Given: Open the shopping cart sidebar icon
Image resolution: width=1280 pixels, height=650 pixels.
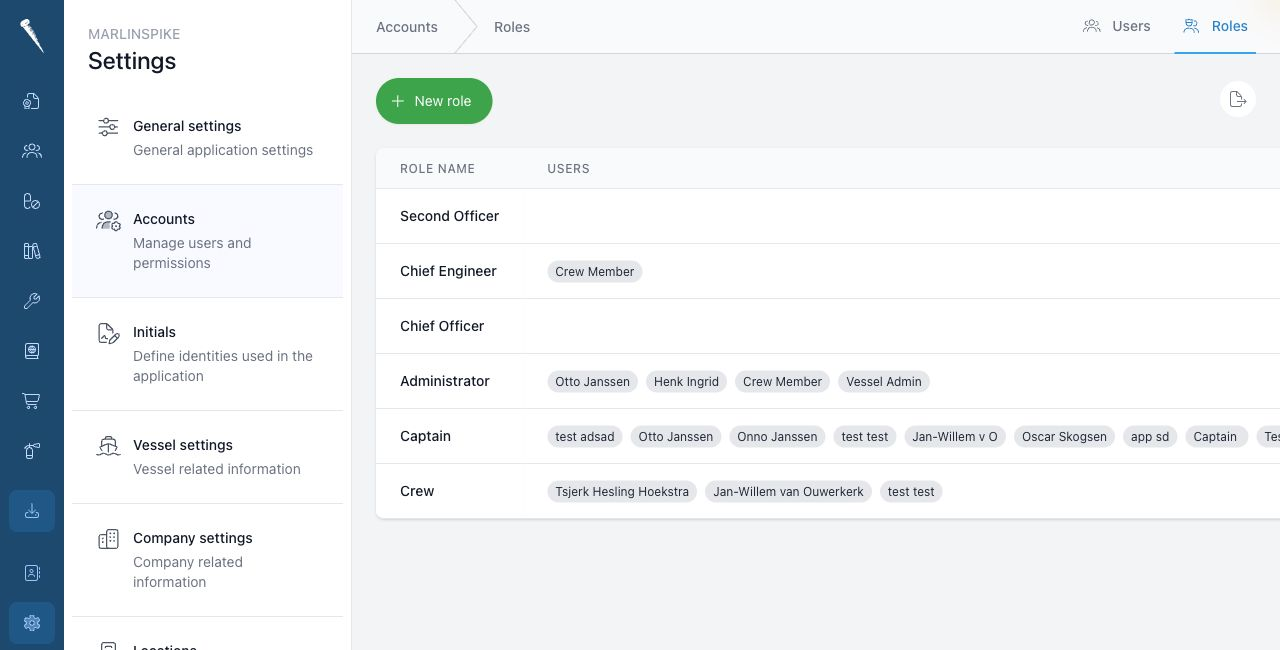Looking at the screenshot, I should 32,401.
